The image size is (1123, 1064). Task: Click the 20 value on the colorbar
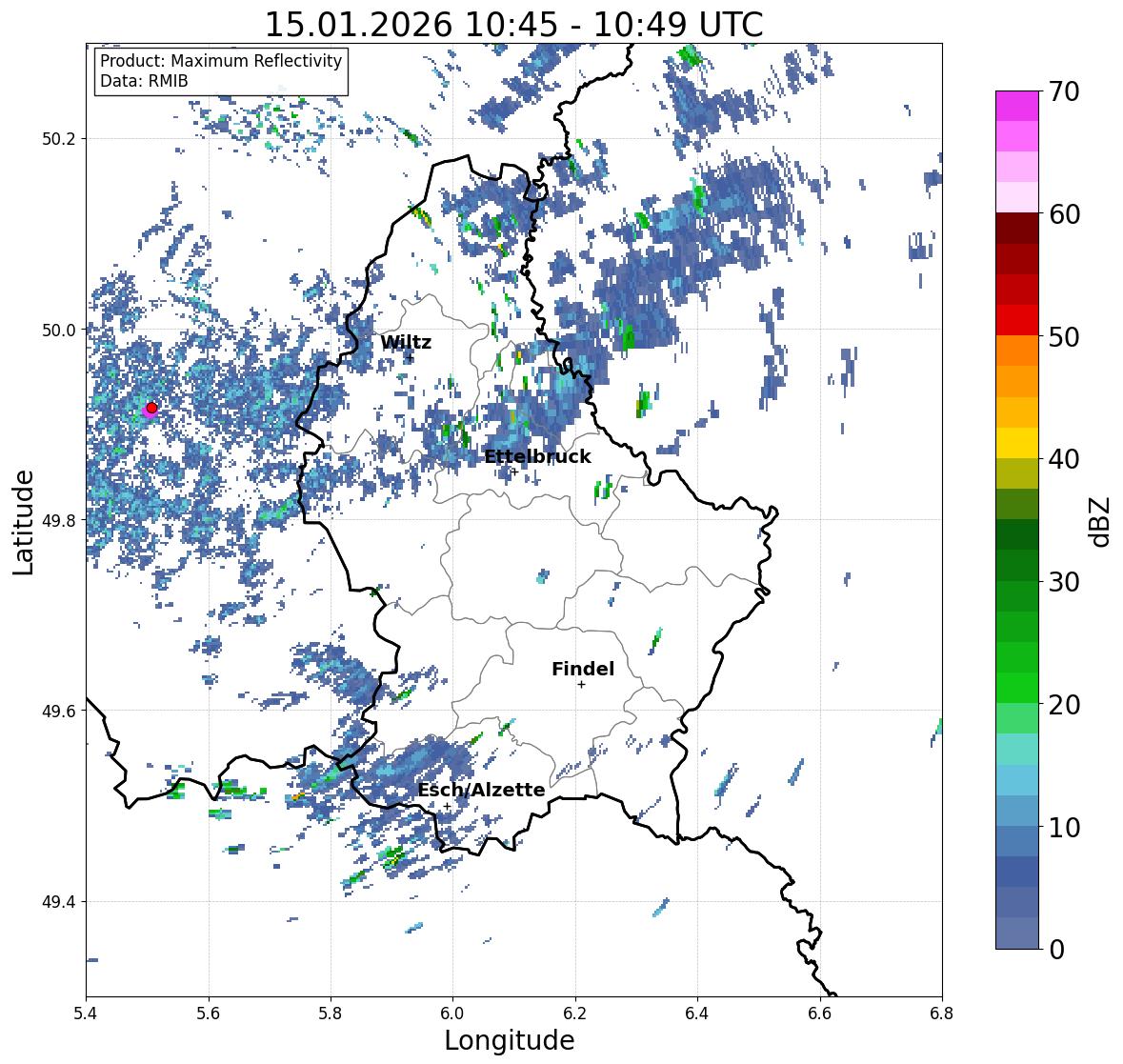[1064, 705]
